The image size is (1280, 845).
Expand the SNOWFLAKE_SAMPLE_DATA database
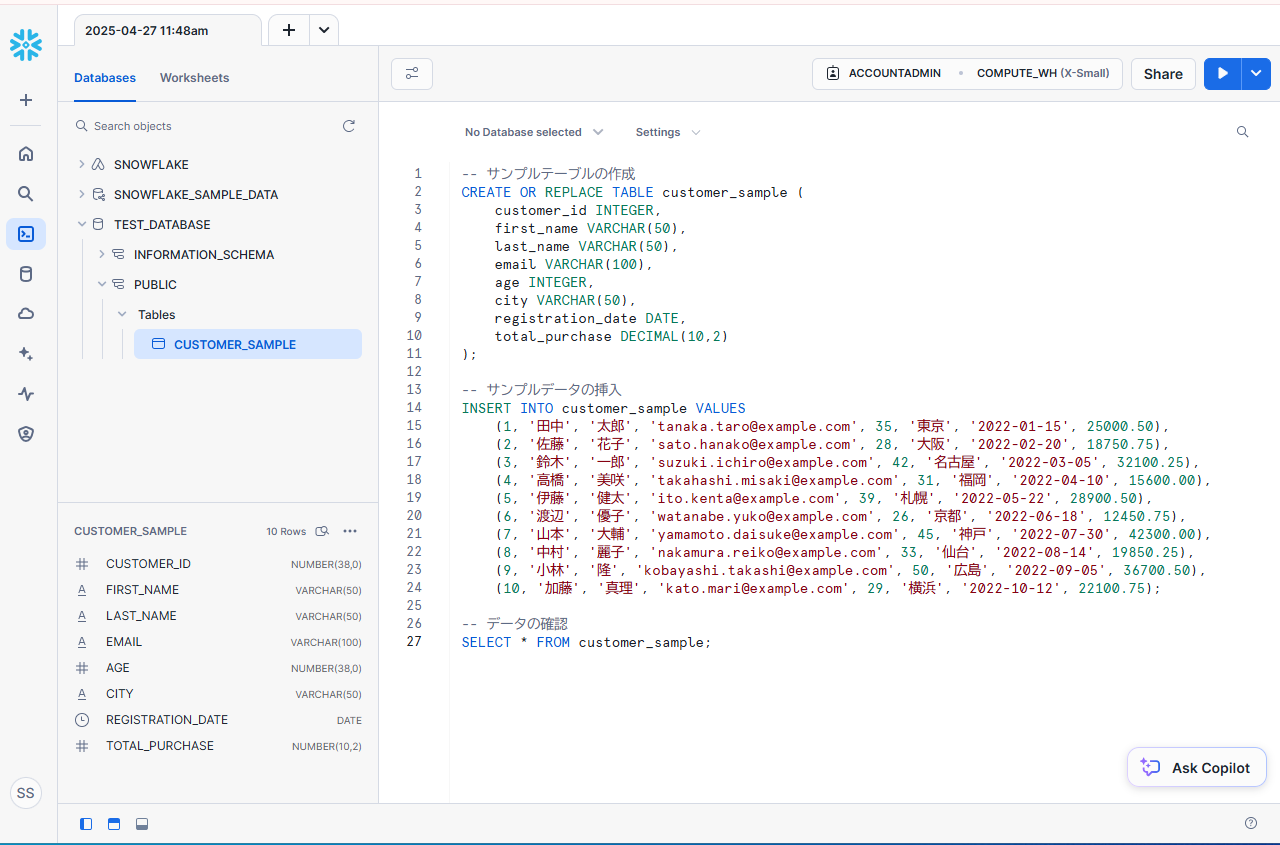tap(81, 194)
